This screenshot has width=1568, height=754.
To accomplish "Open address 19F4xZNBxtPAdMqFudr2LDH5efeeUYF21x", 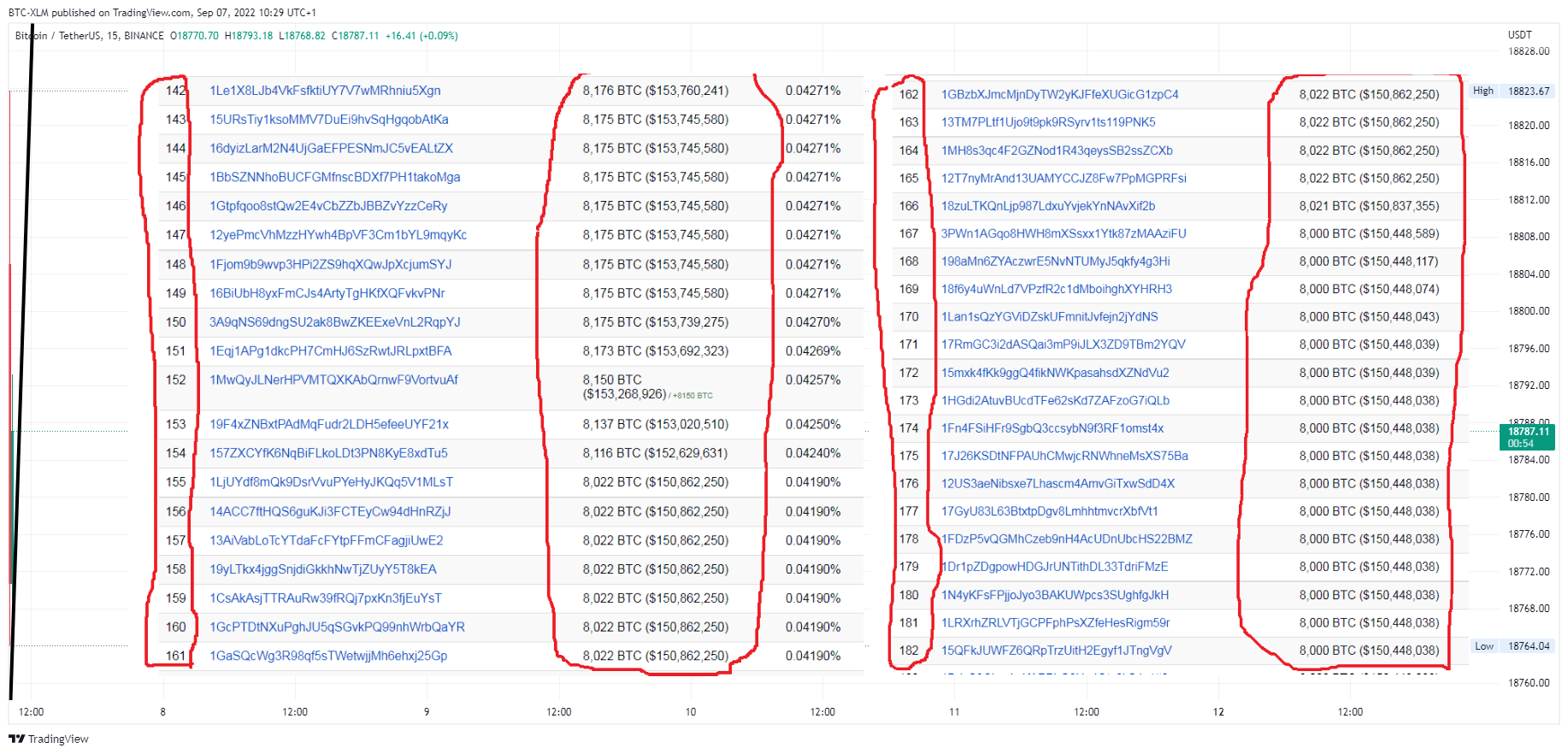I will click(x=329, y=424).
